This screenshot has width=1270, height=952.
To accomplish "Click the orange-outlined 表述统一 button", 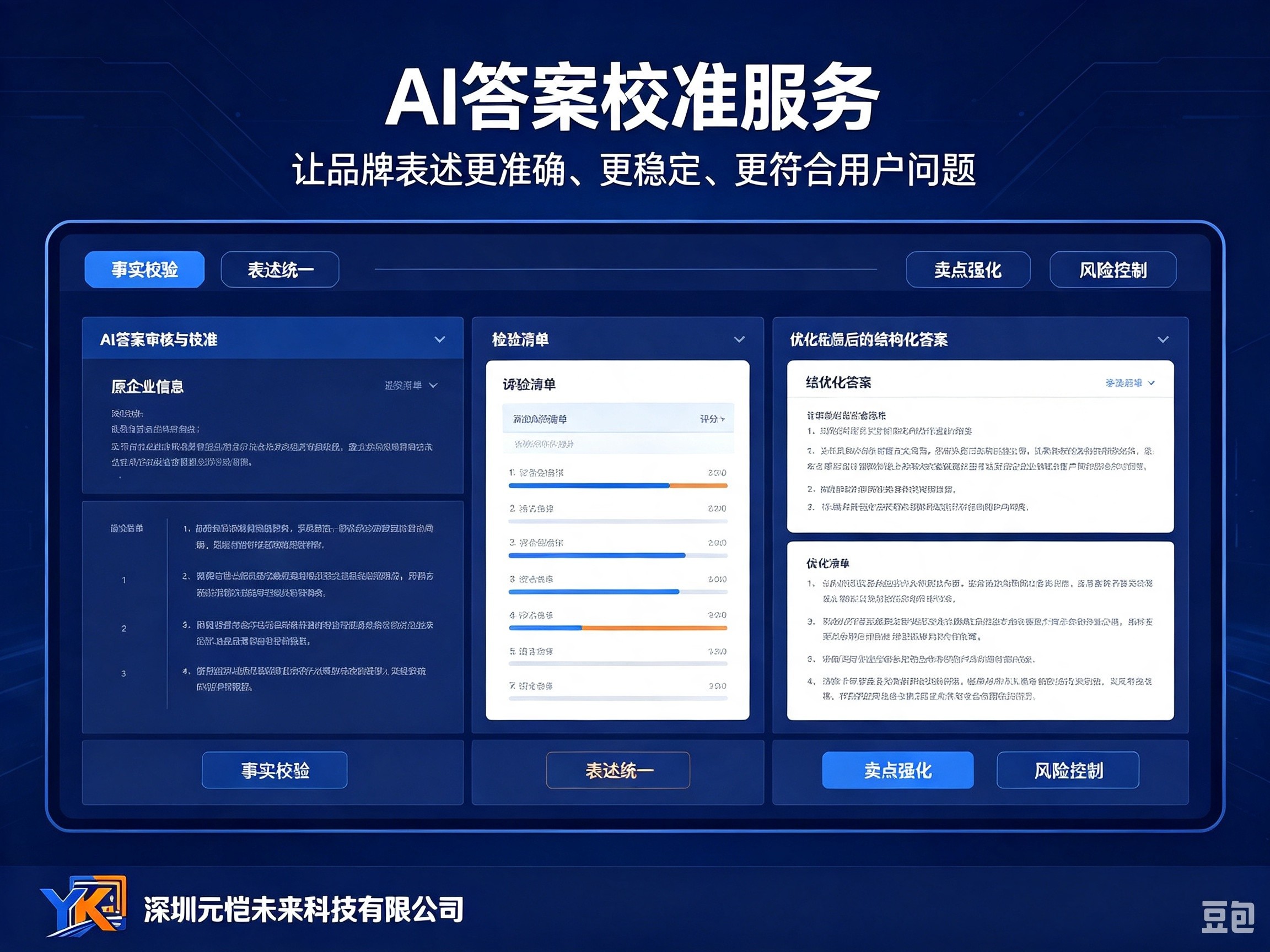I will tap(618, 770).
